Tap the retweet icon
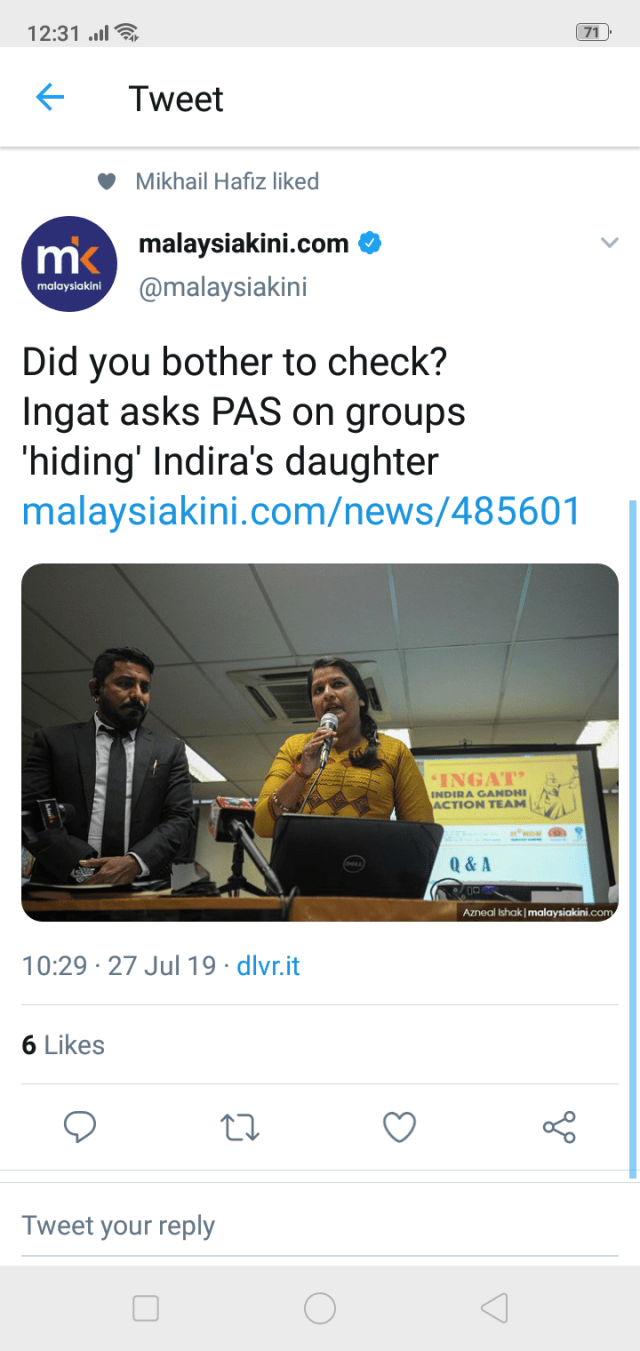Screen dimensions: 640x1351 point(240,1128)
